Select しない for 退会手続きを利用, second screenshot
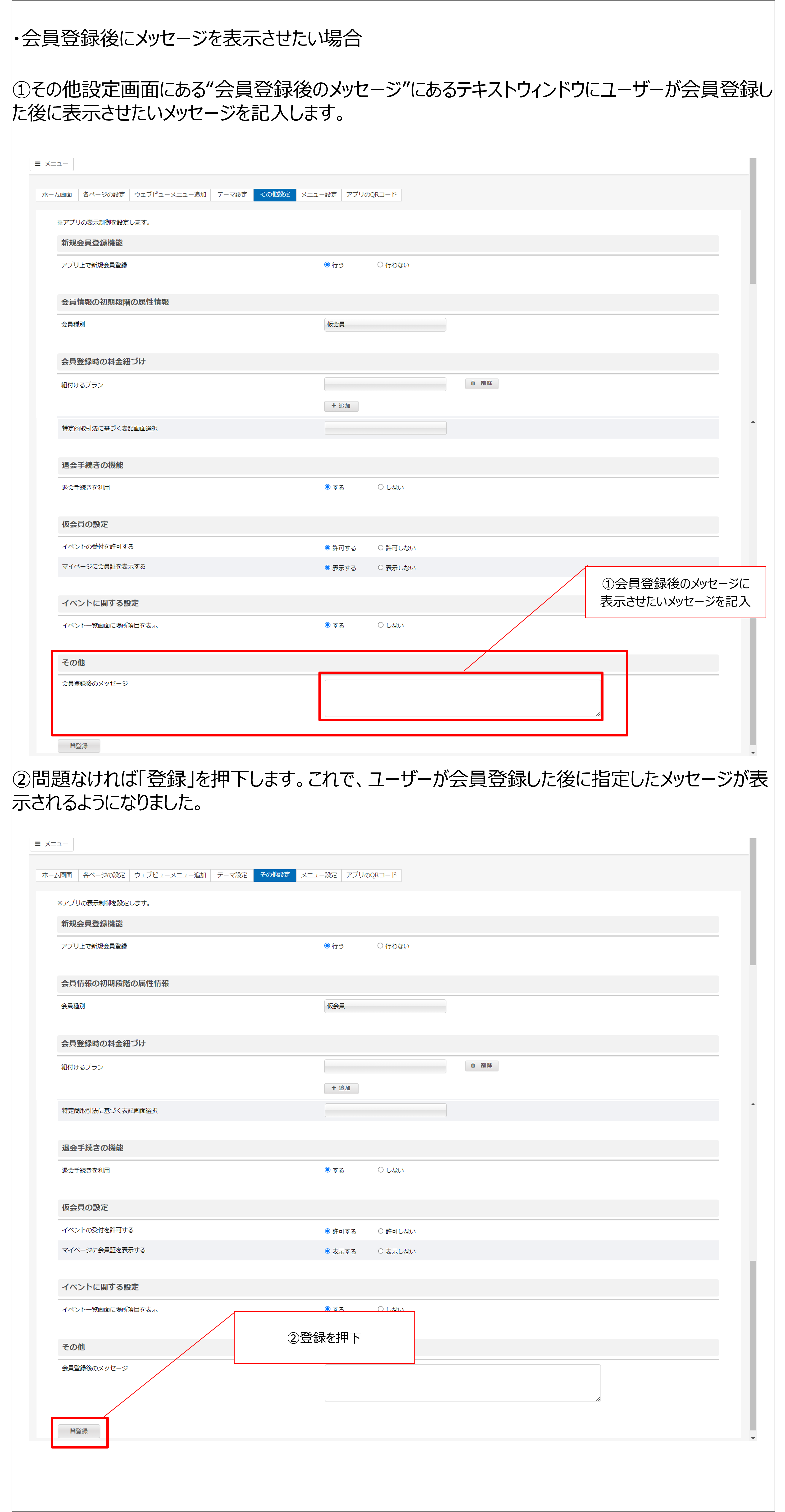Screen dimensions: 785x1512 pos(381,1170)
